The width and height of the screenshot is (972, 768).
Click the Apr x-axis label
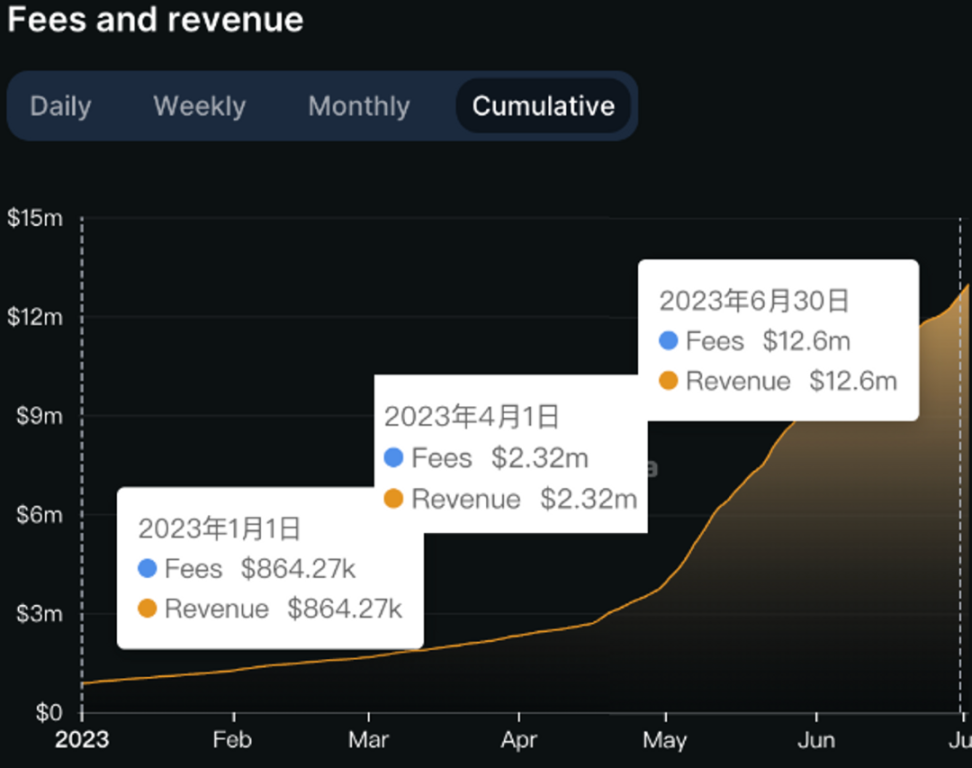519,742
